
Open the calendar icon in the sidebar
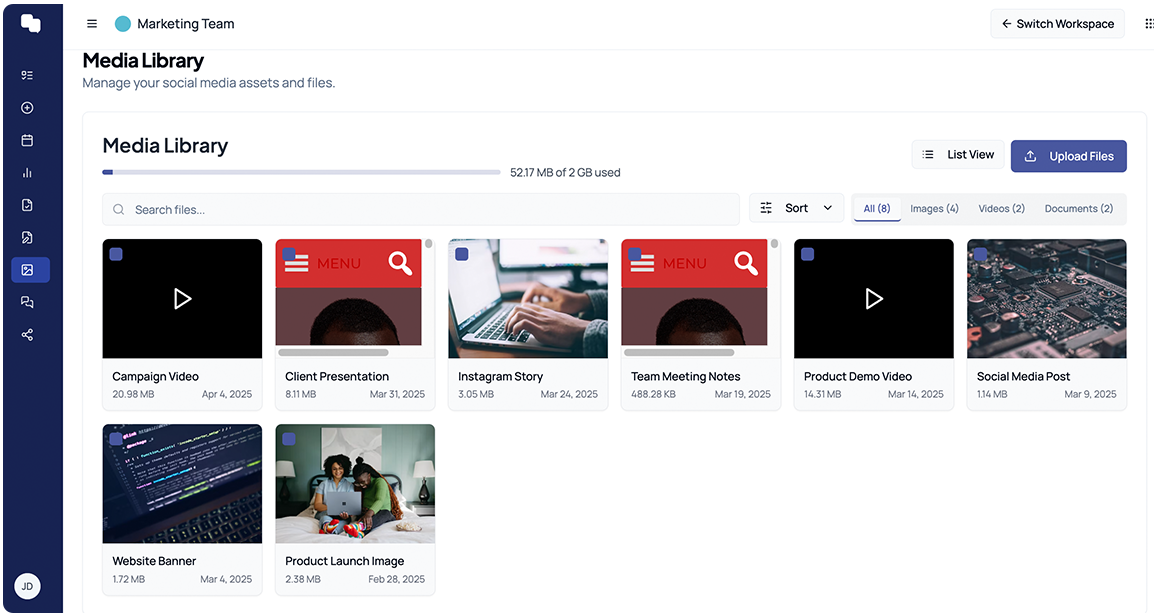(x=27, y=140)
